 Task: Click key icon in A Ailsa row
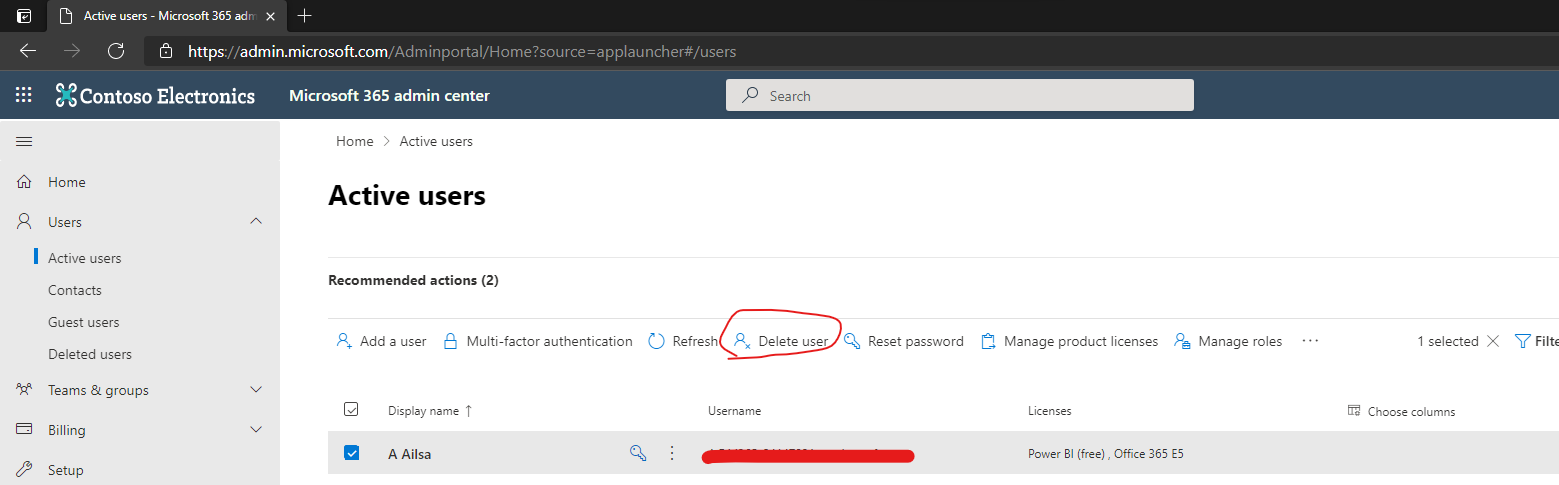[x=638, y=453]
